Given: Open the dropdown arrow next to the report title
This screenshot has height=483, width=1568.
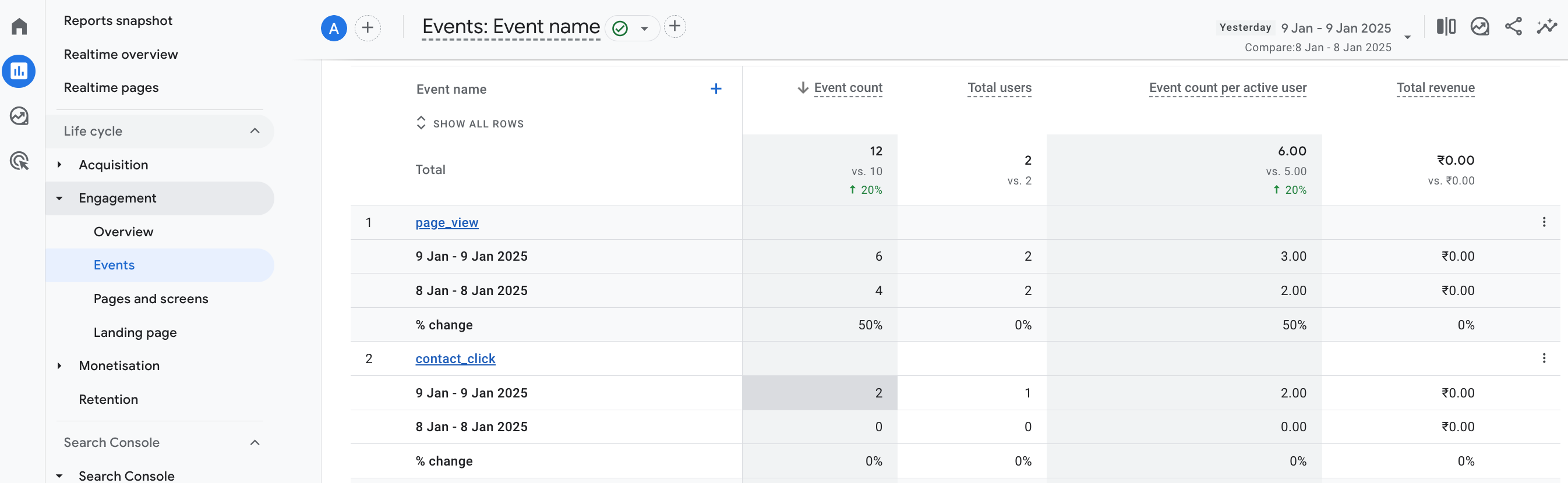Looking at the screenshot, I should tap(644, 29).
